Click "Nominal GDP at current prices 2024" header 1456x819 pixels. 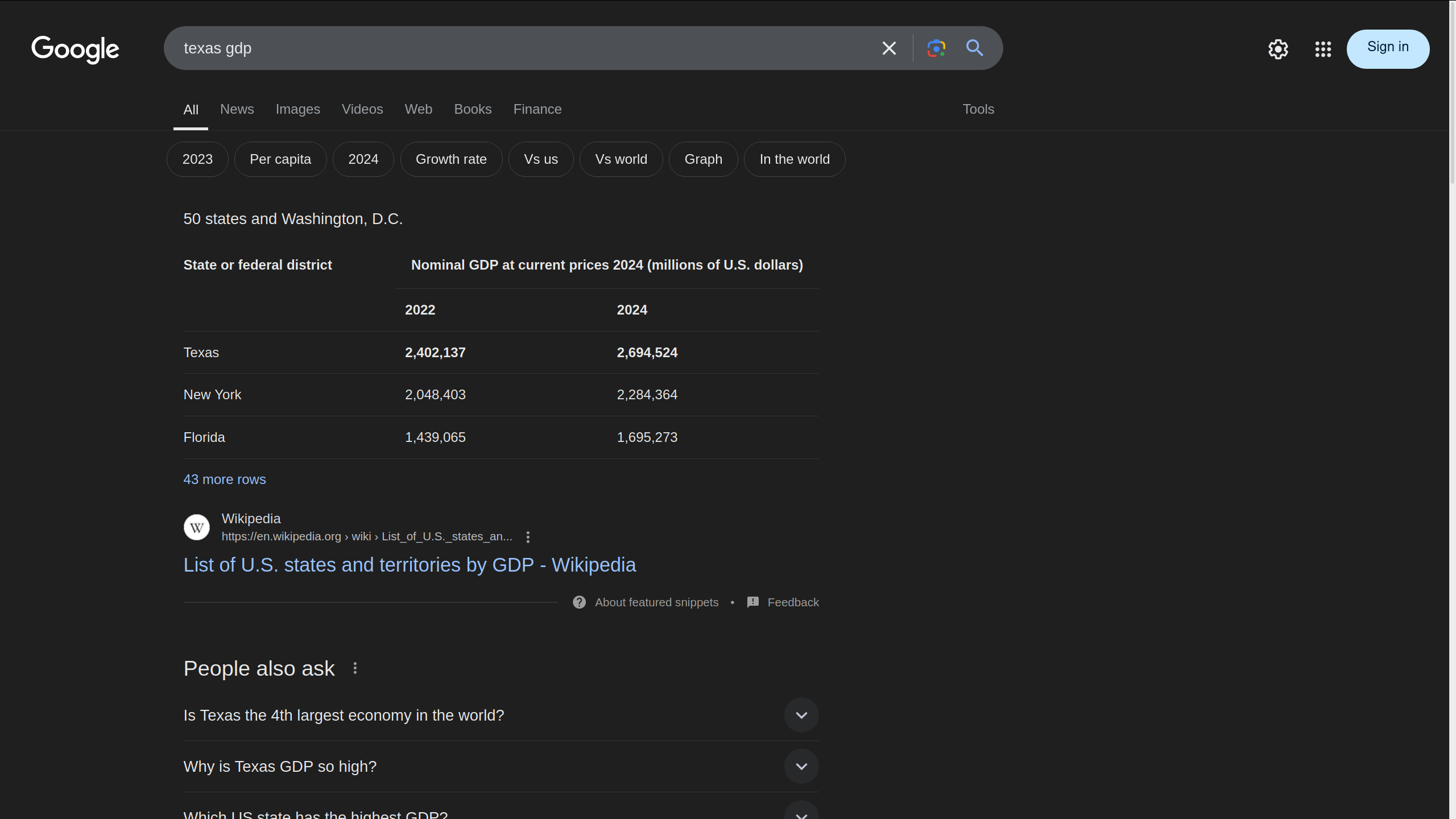click(x=607, y=265)
